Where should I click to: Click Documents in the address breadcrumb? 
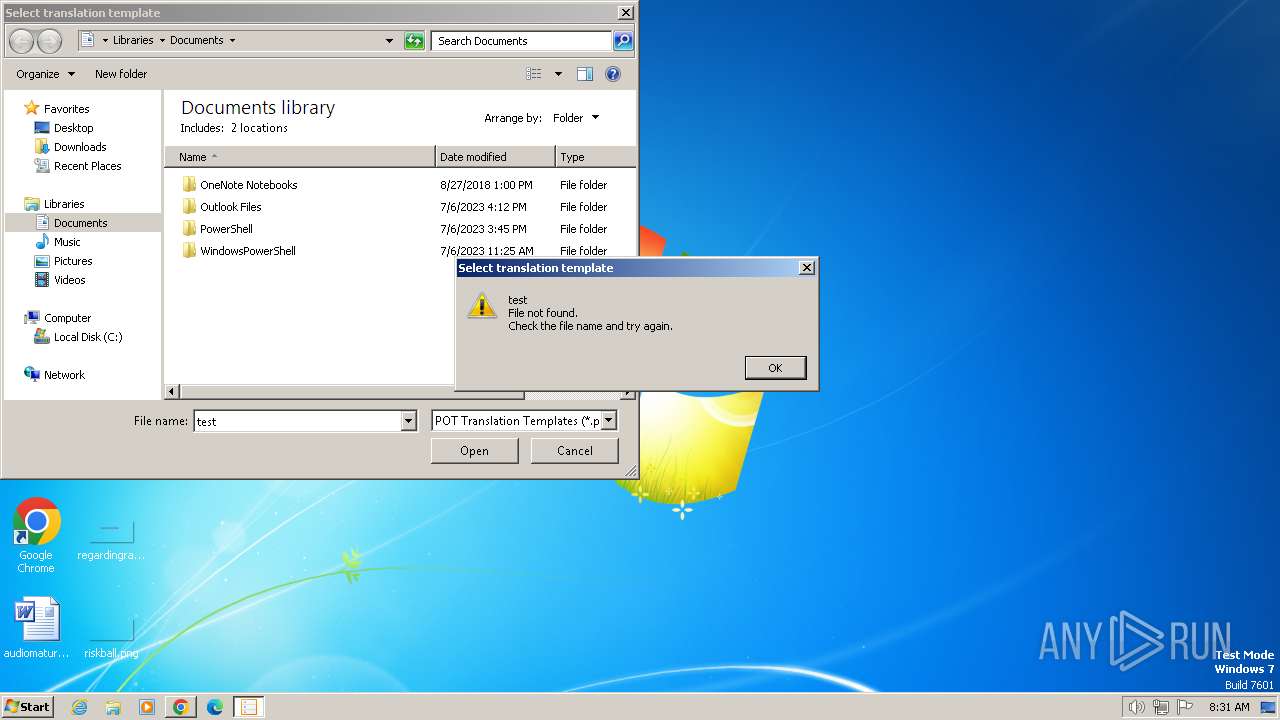[x=197, y=41]
